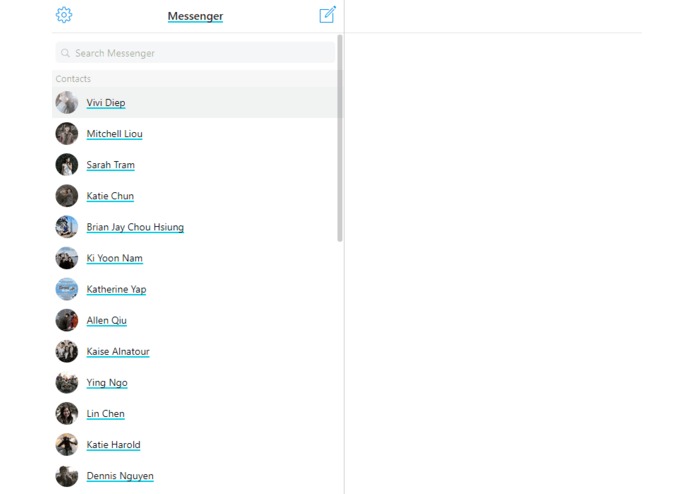Open Katherine Yap's avatar
695x494 pixels.
[66, 289]
